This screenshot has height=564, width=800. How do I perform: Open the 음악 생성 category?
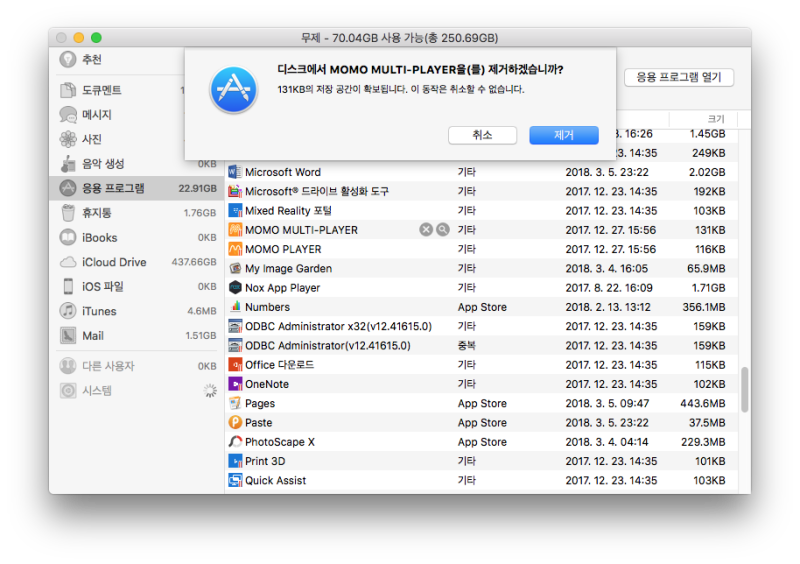[136, 164]
